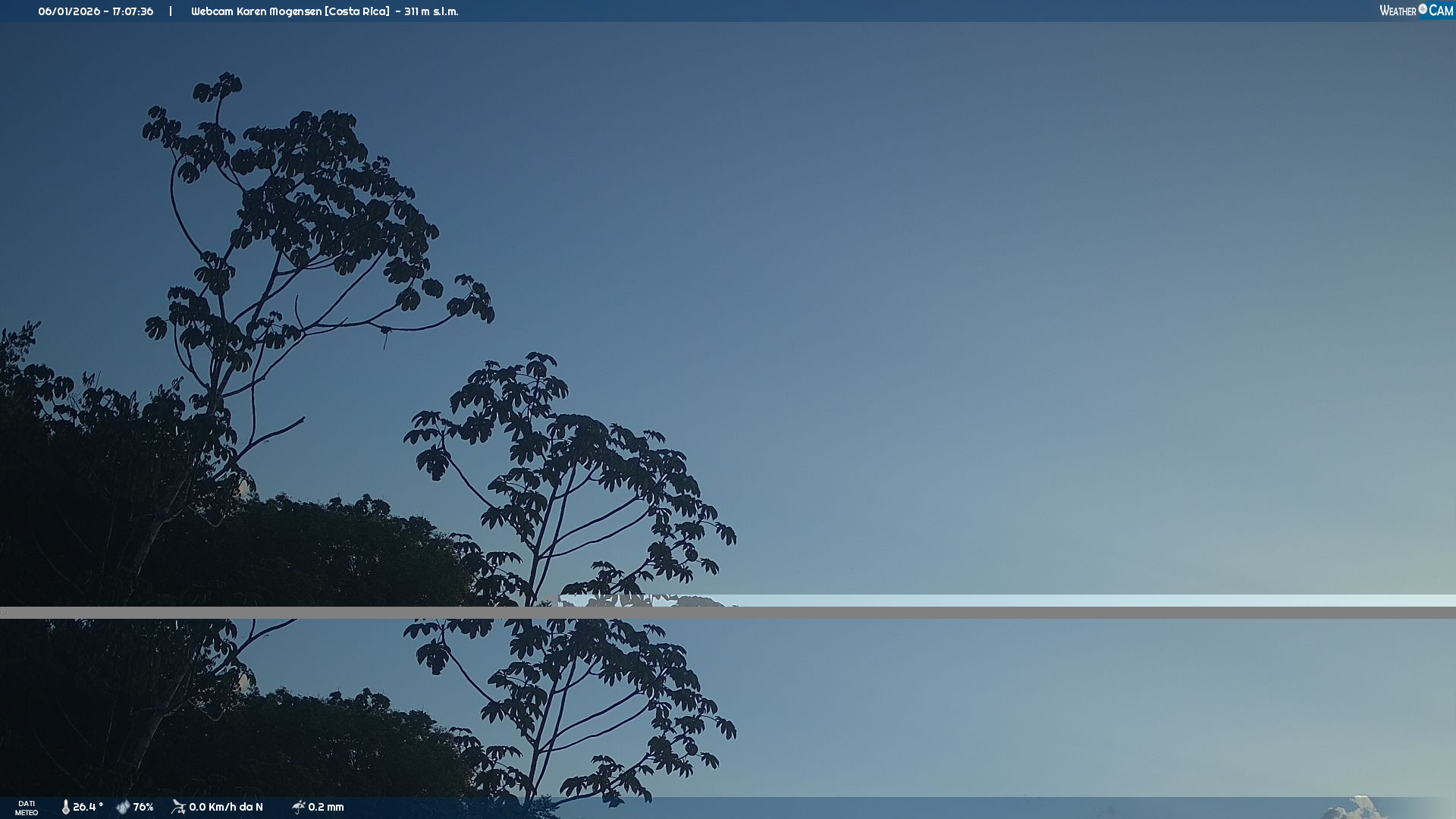
Task: Click the 0.2 mm rainfall reading
Action: 326,807
